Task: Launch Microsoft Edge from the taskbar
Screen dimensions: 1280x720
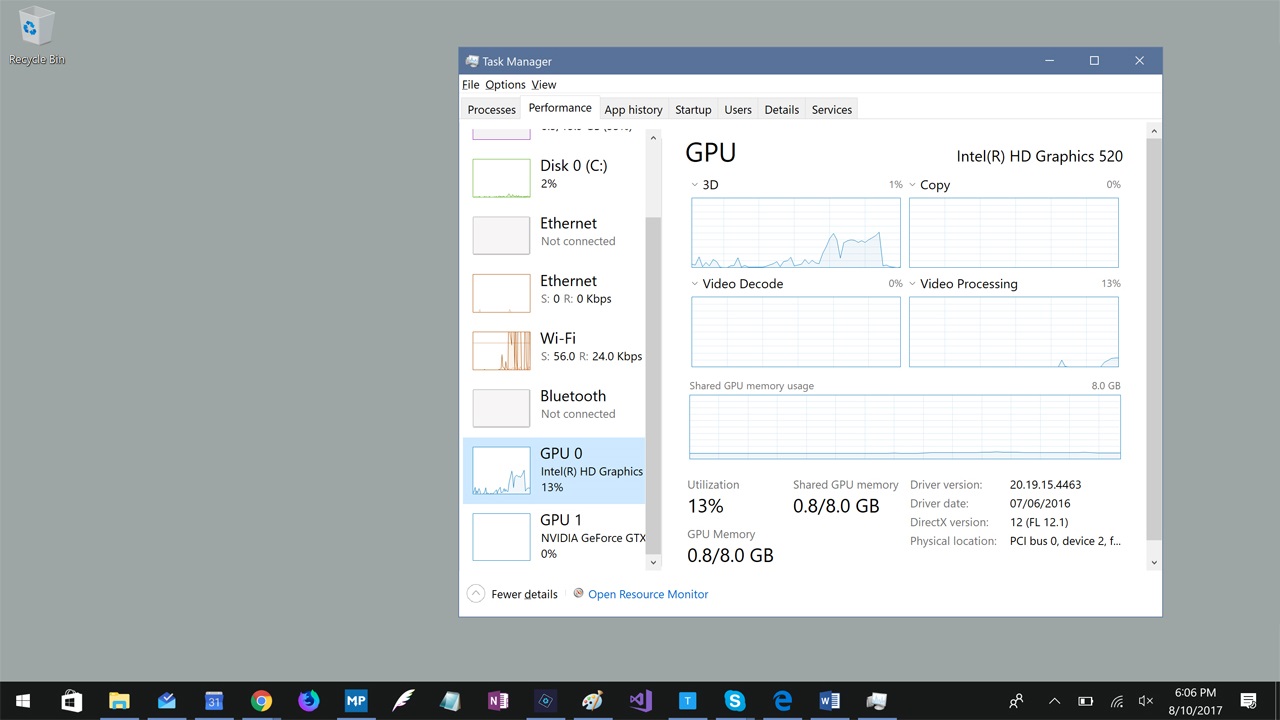Action: [x=783, y=700]
